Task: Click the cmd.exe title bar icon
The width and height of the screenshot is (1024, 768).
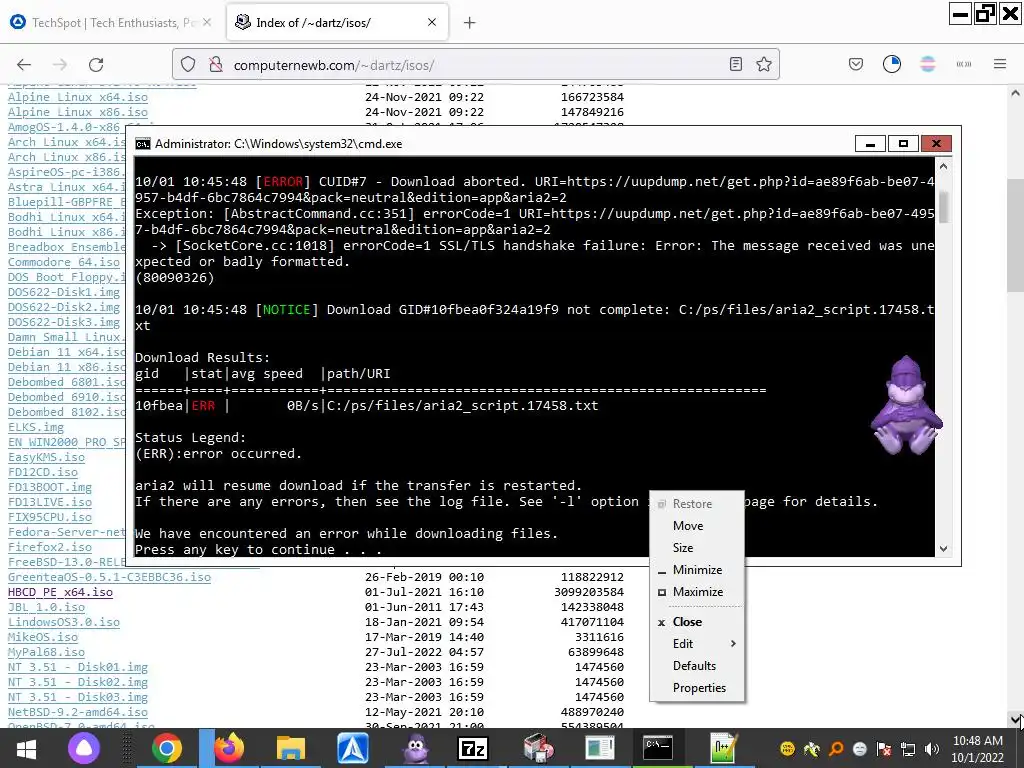Action: 142,144
